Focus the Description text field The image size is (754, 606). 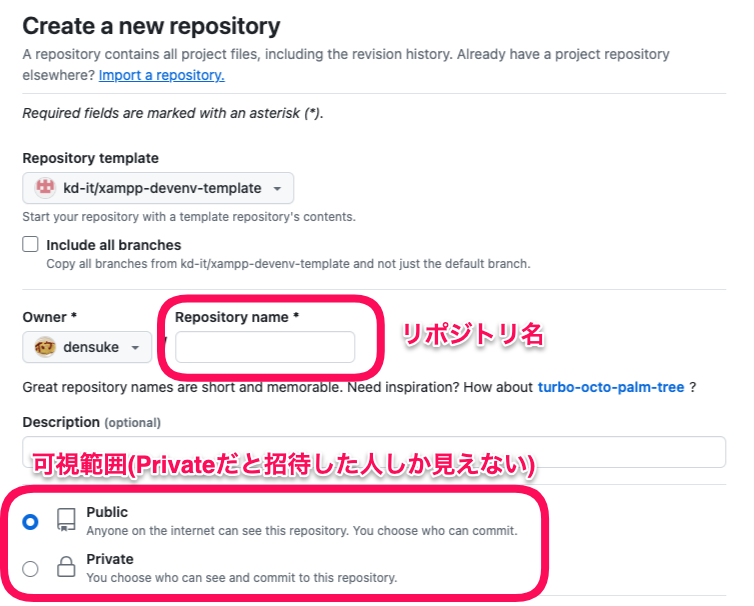(374, 452)
